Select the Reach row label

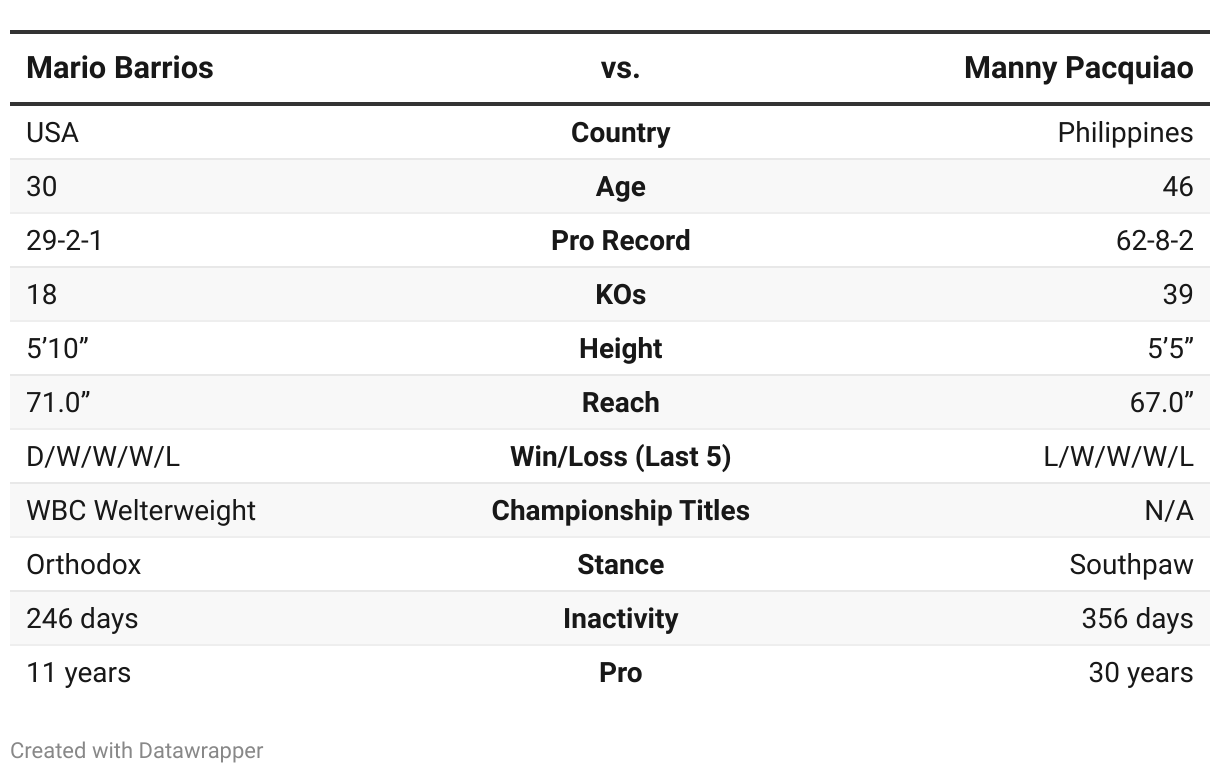[620, 403]
